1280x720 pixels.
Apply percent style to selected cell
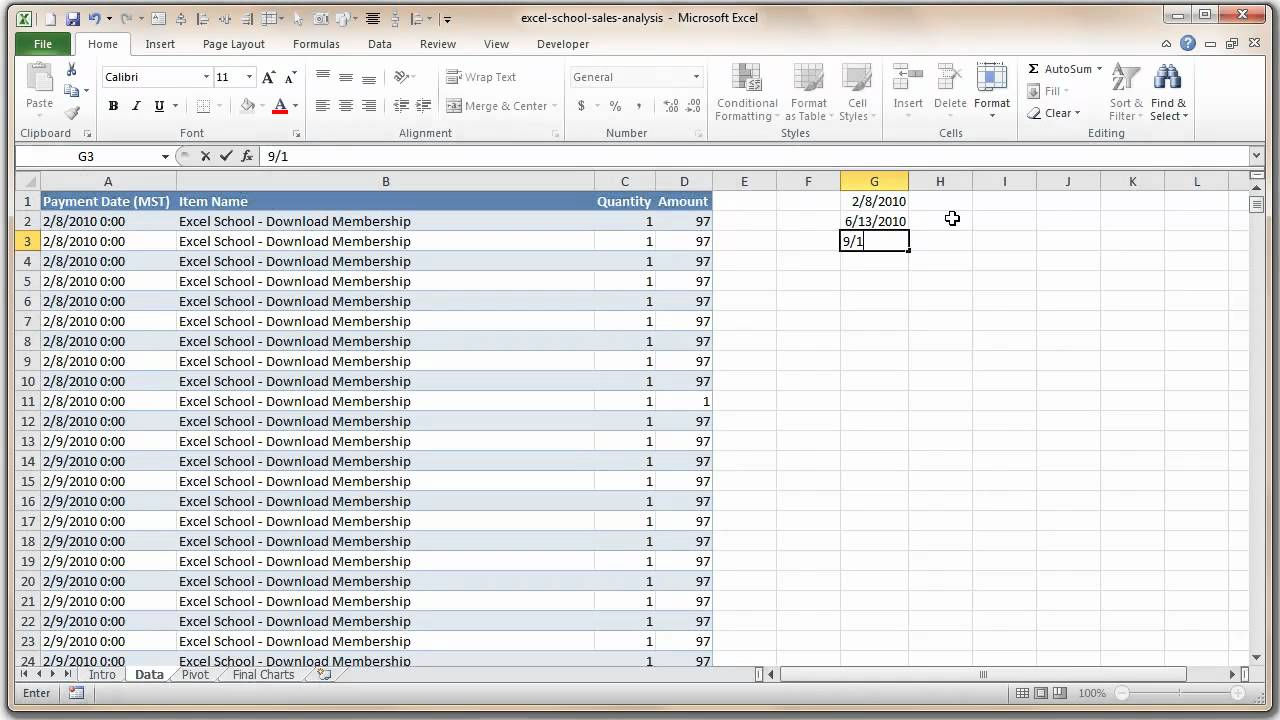tap(614, 105)
